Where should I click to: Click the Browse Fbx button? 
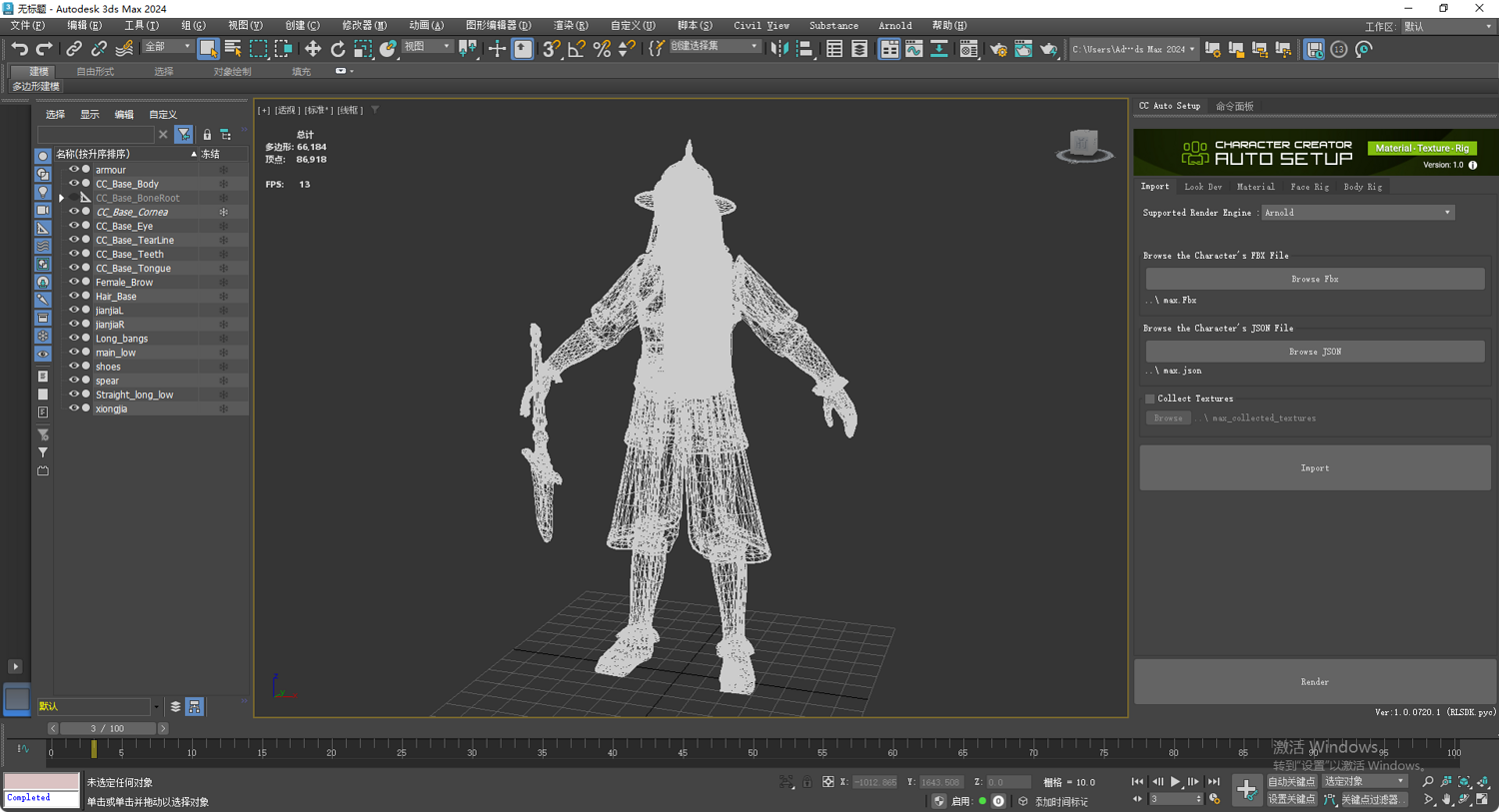[x=1314, y=280]
